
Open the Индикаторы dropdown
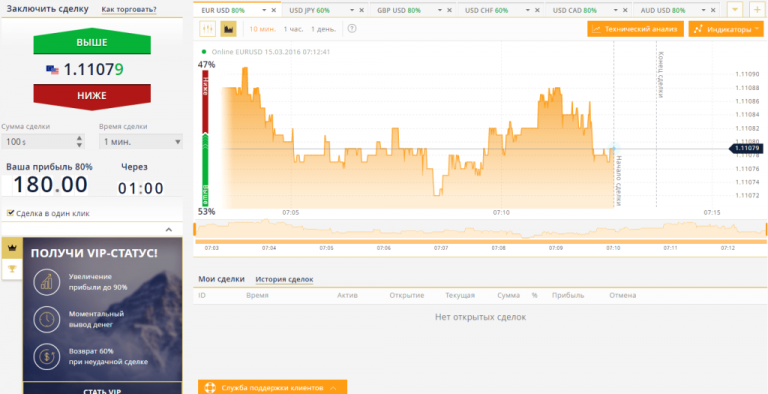725,29
